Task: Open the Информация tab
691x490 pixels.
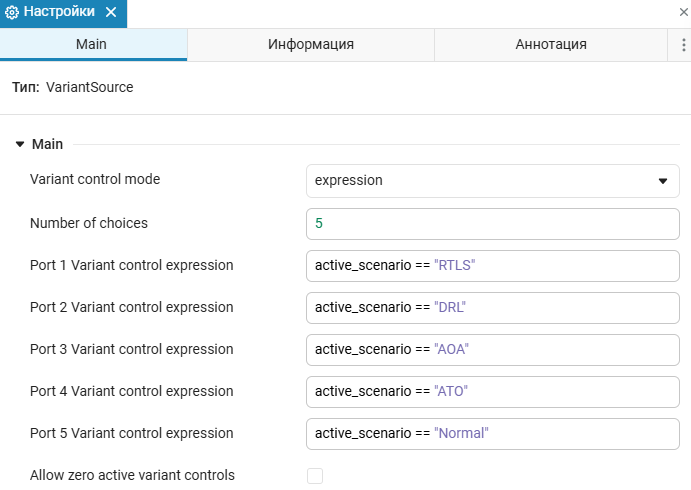Action: click(x=310, y=44)
